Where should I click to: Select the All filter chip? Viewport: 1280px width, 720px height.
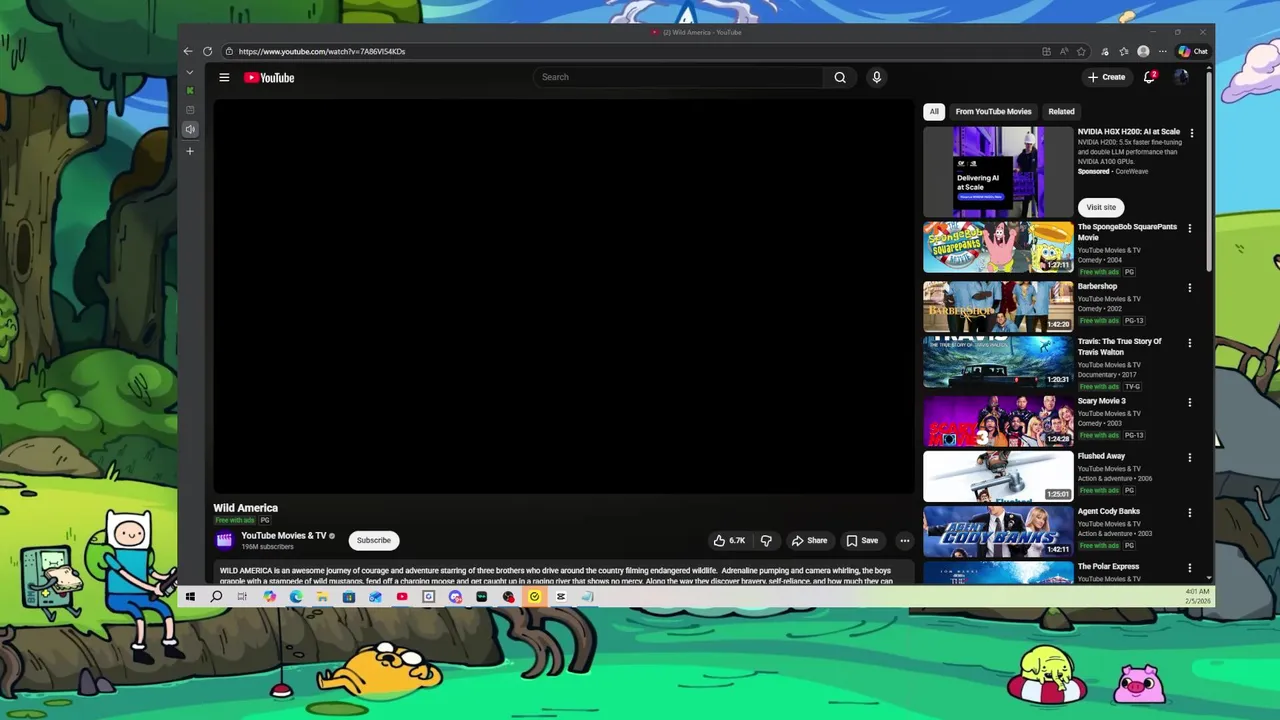click(x=934, y=111)
